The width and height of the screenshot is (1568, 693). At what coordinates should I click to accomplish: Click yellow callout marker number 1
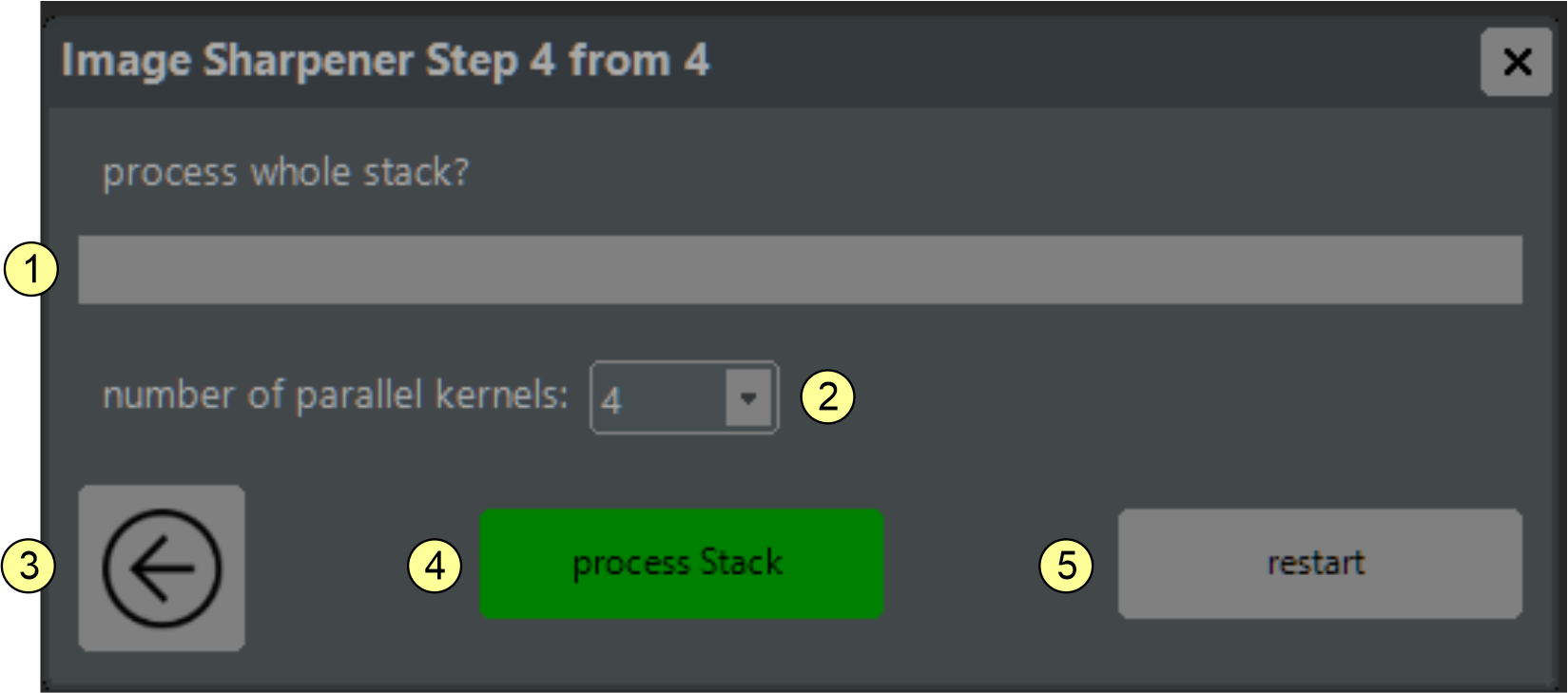(31, 270)
